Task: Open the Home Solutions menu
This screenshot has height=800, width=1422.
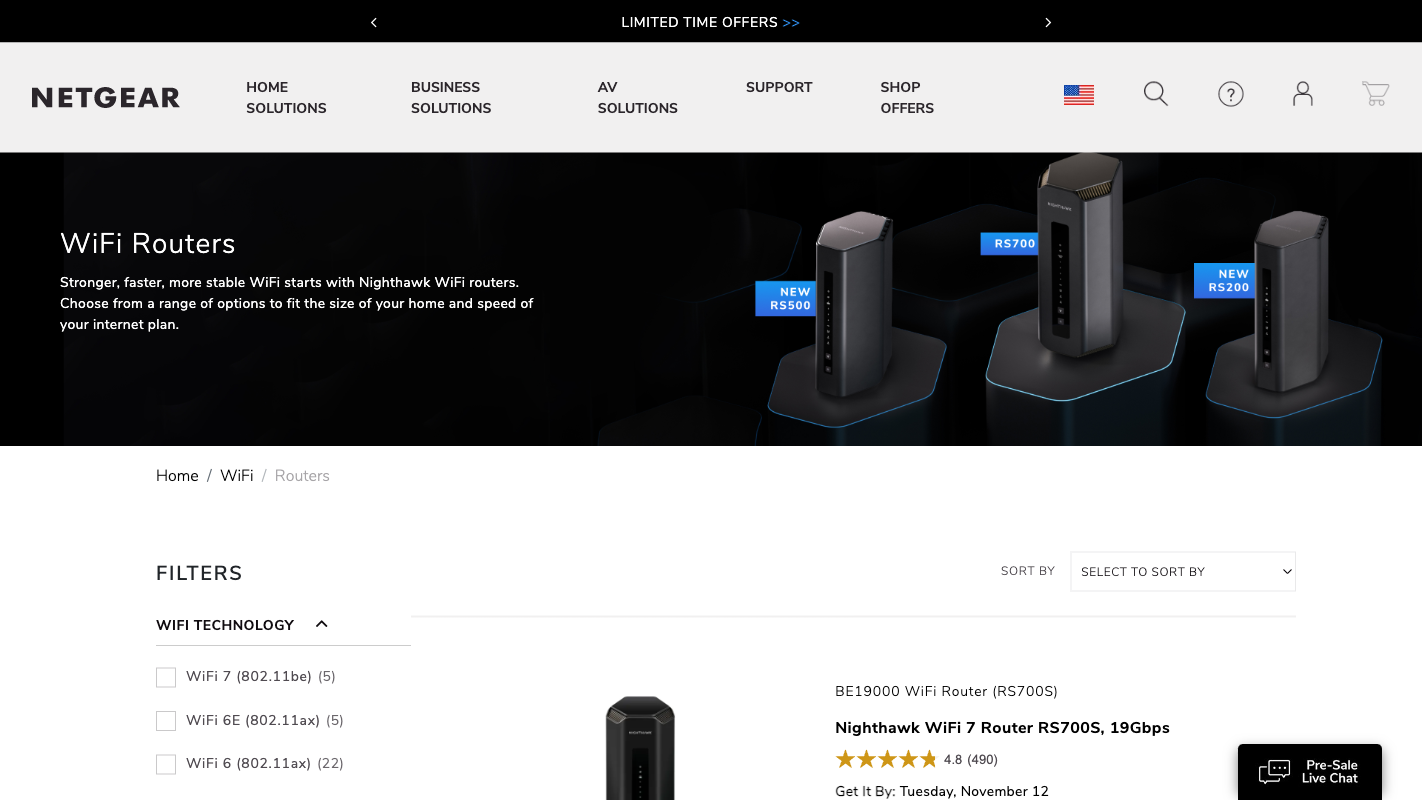Action: [286, 97]
